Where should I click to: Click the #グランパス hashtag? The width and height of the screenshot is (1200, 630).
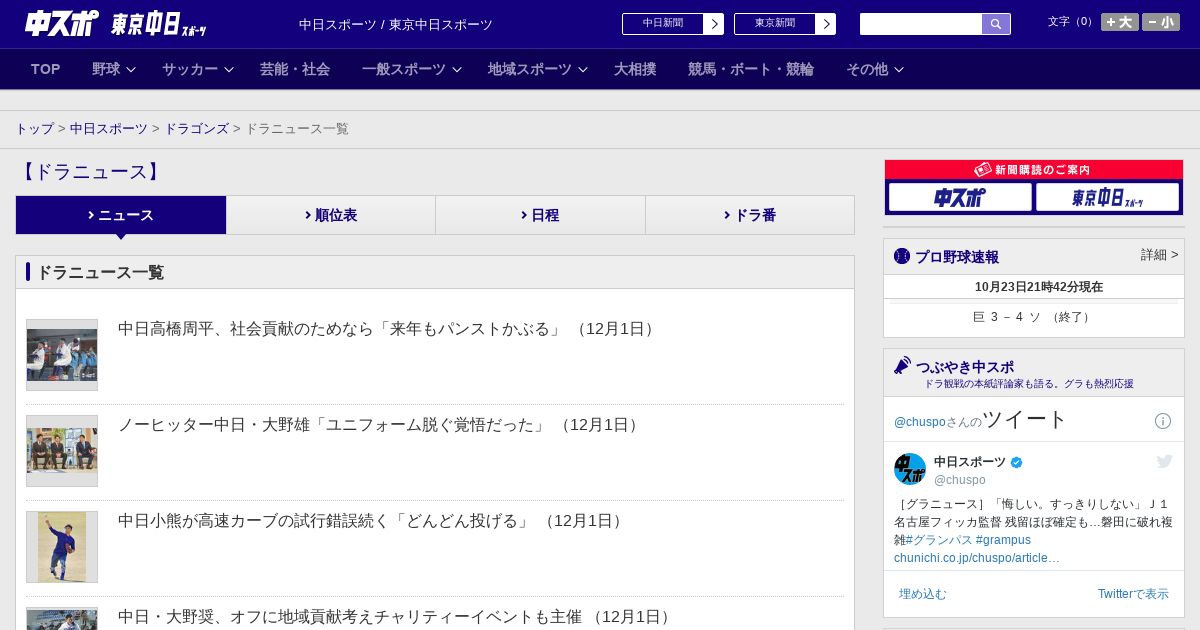pyautogui.click(x=939, y=540)
